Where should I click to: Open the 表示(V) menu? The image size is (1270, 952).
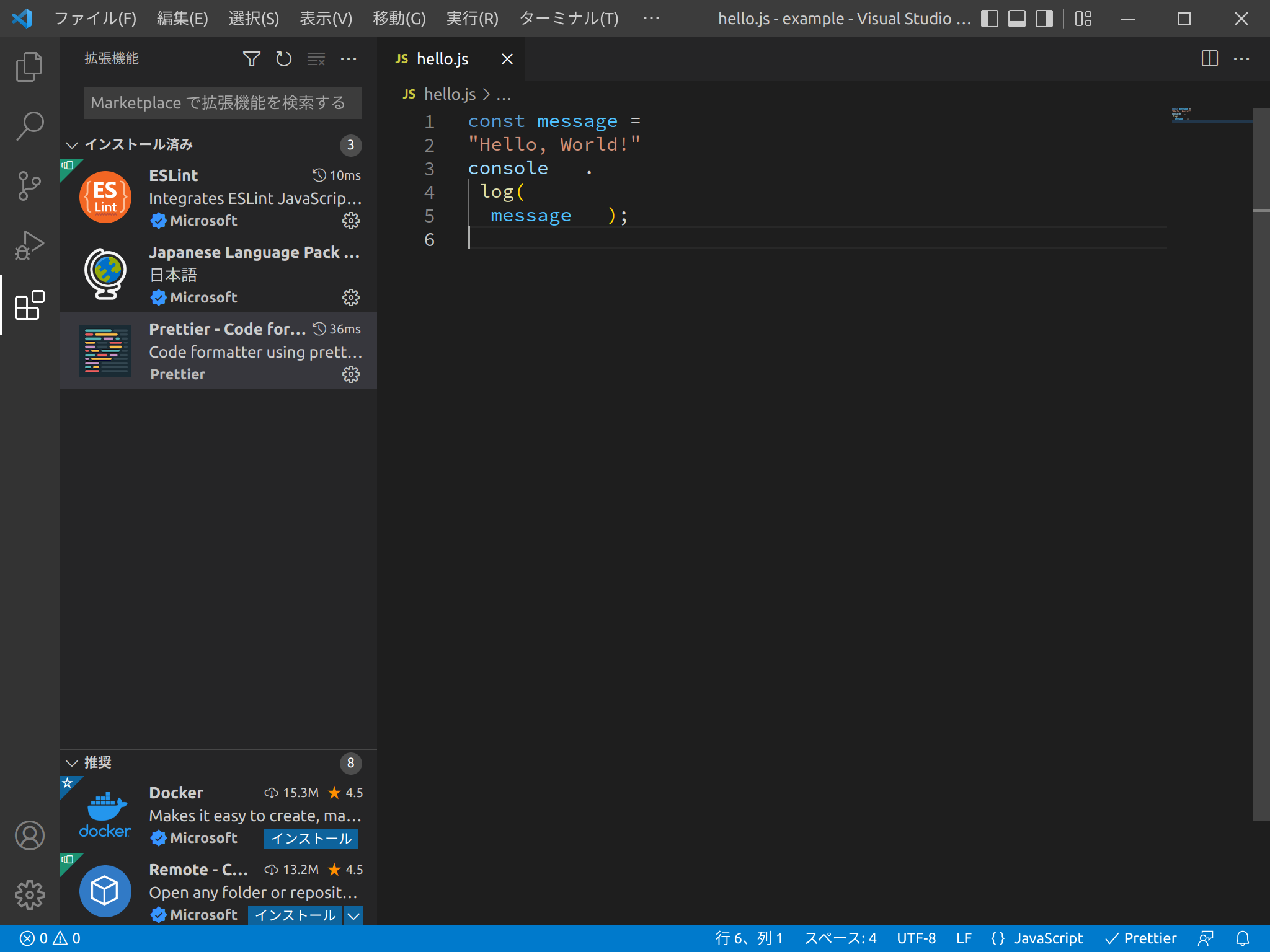[x=326, y=19]
